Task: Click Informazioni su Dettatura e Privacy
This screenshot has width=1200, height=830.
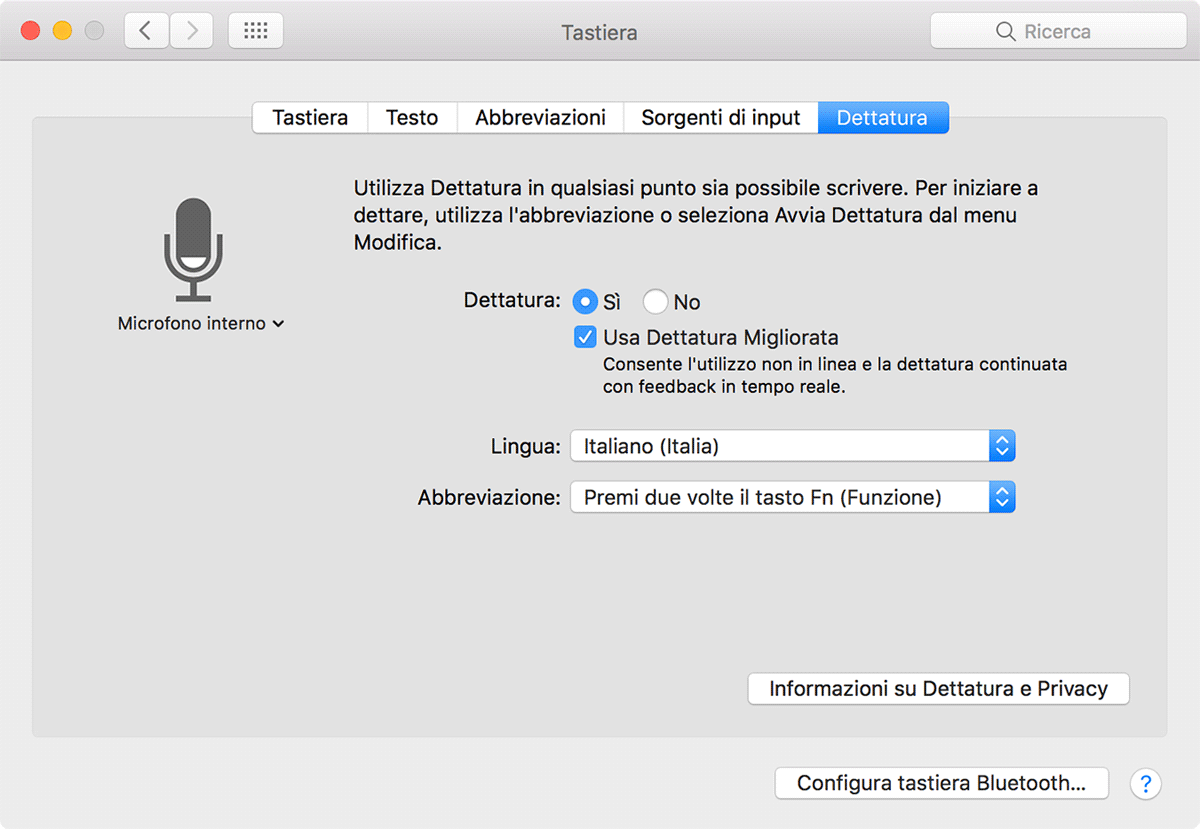Action: tap(938, 689)
